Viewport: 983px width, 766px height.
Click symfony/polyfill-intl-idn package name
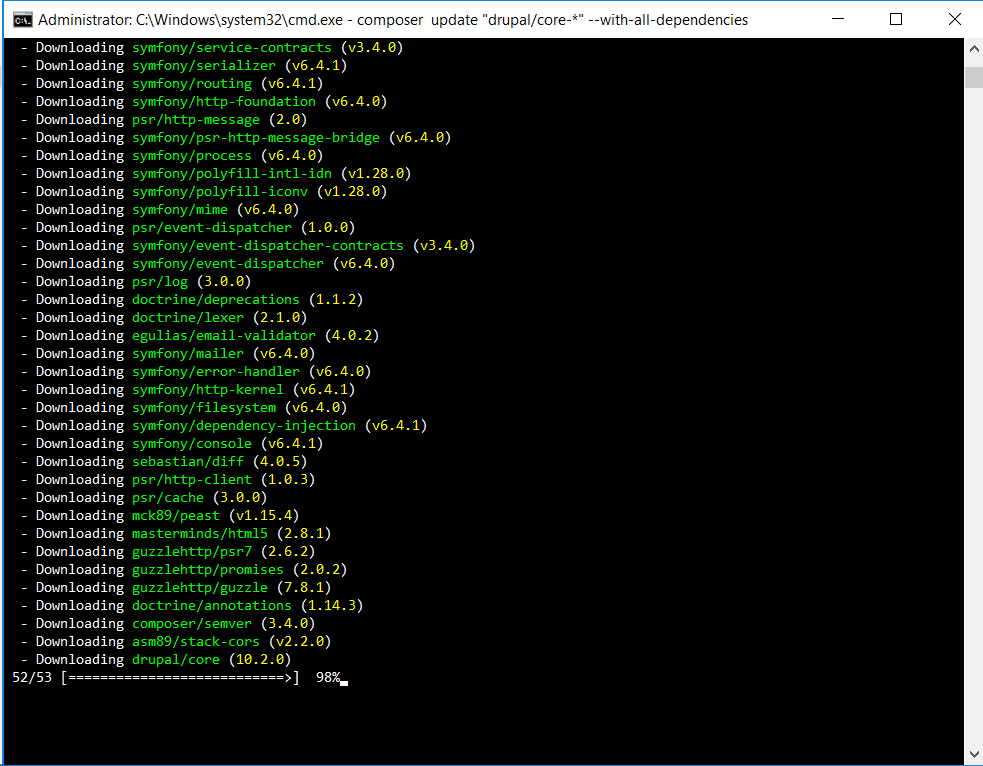(x=231, y=174)
